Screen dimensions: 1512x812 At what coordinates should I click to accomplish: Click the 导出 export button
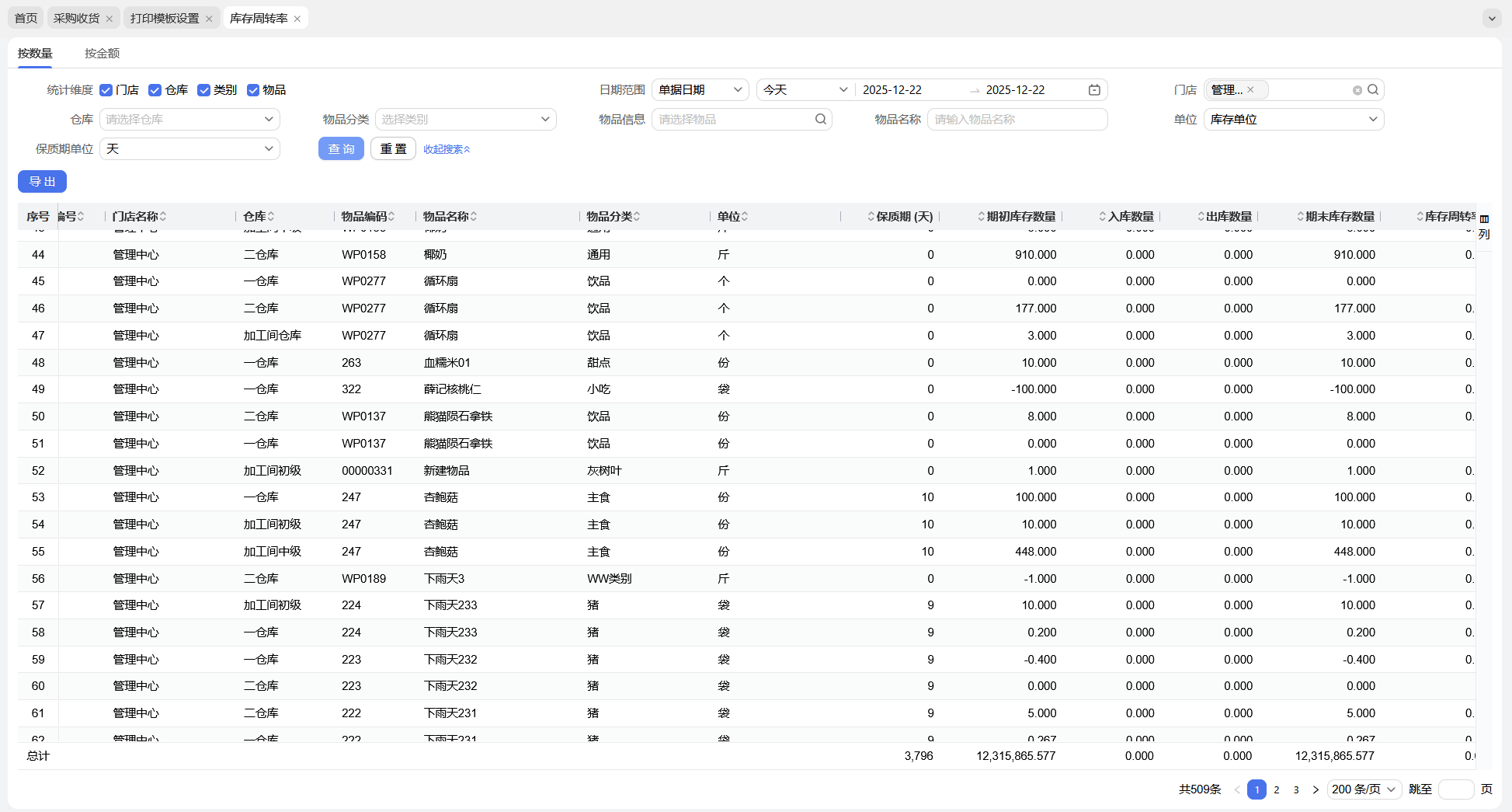42,182
